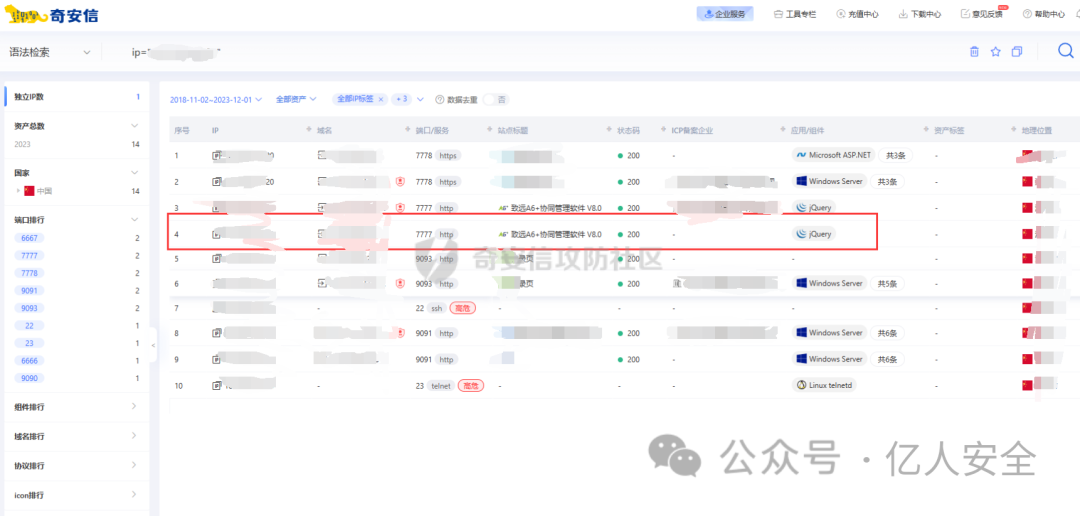The width and height of the screenshot is (1080, 516).
Task: Click the Microsoft ASP.NET component tag
Action: point(833,156)
